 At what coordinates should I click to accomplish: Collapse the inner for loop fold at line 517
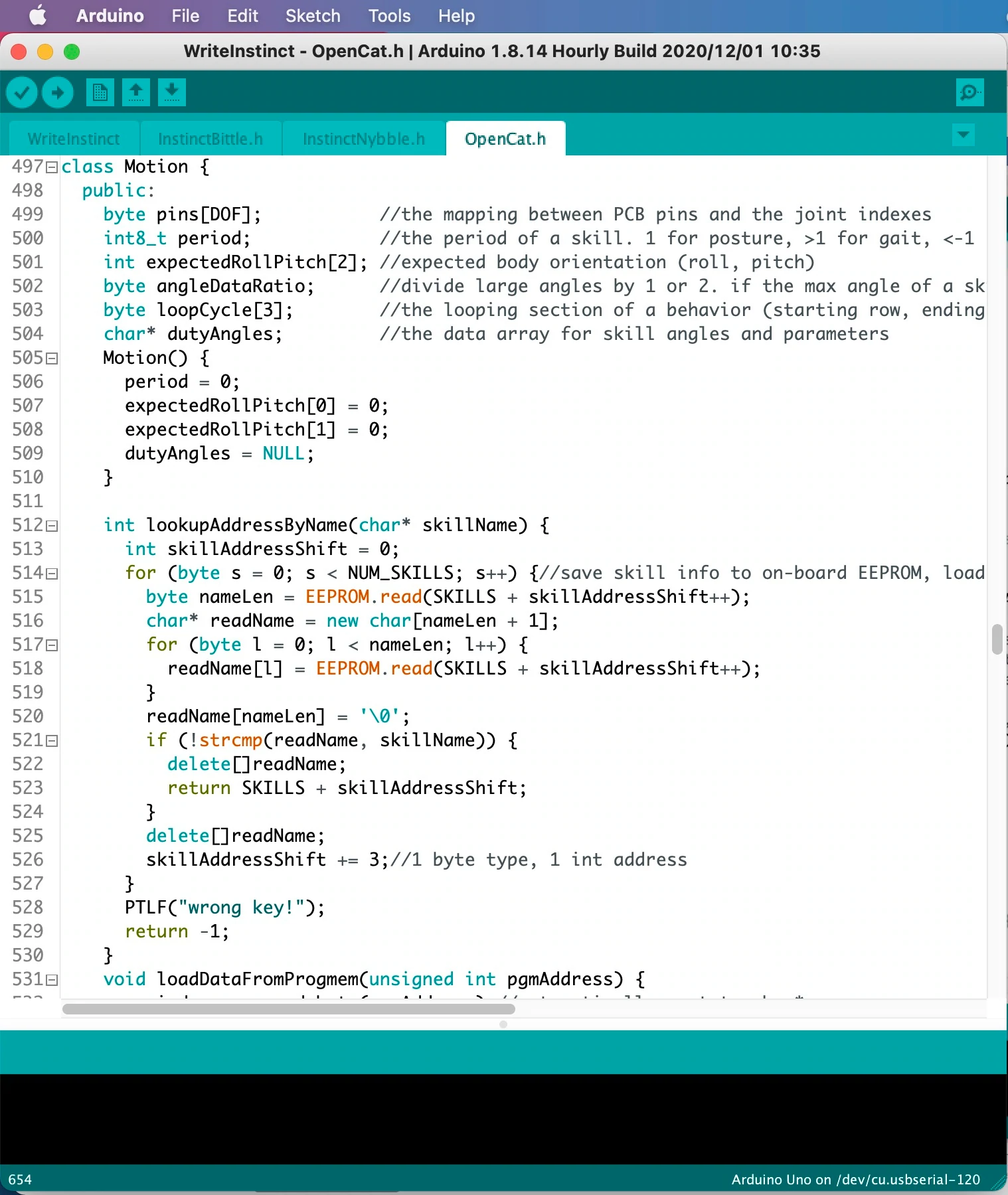click(52, 645)
